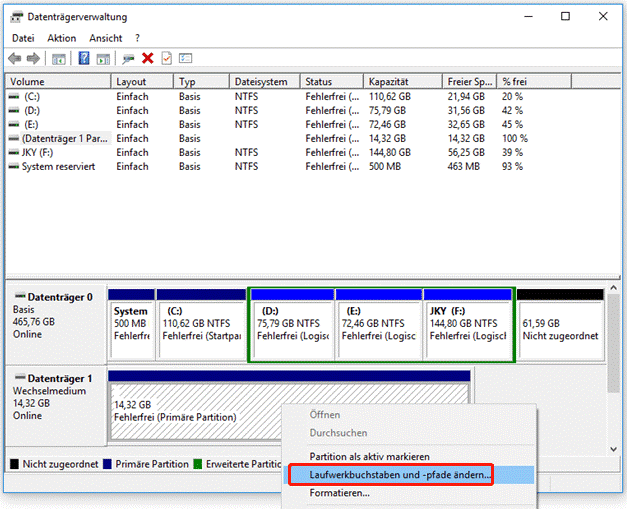Click the 463 MB free space cell
Screen dimensions: 627x509
[463, 166]
